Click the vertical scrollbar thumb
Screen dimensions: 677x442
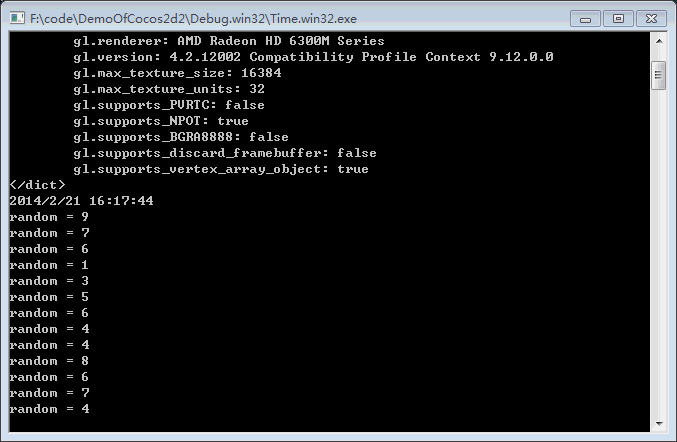click(x=658, y=75)
